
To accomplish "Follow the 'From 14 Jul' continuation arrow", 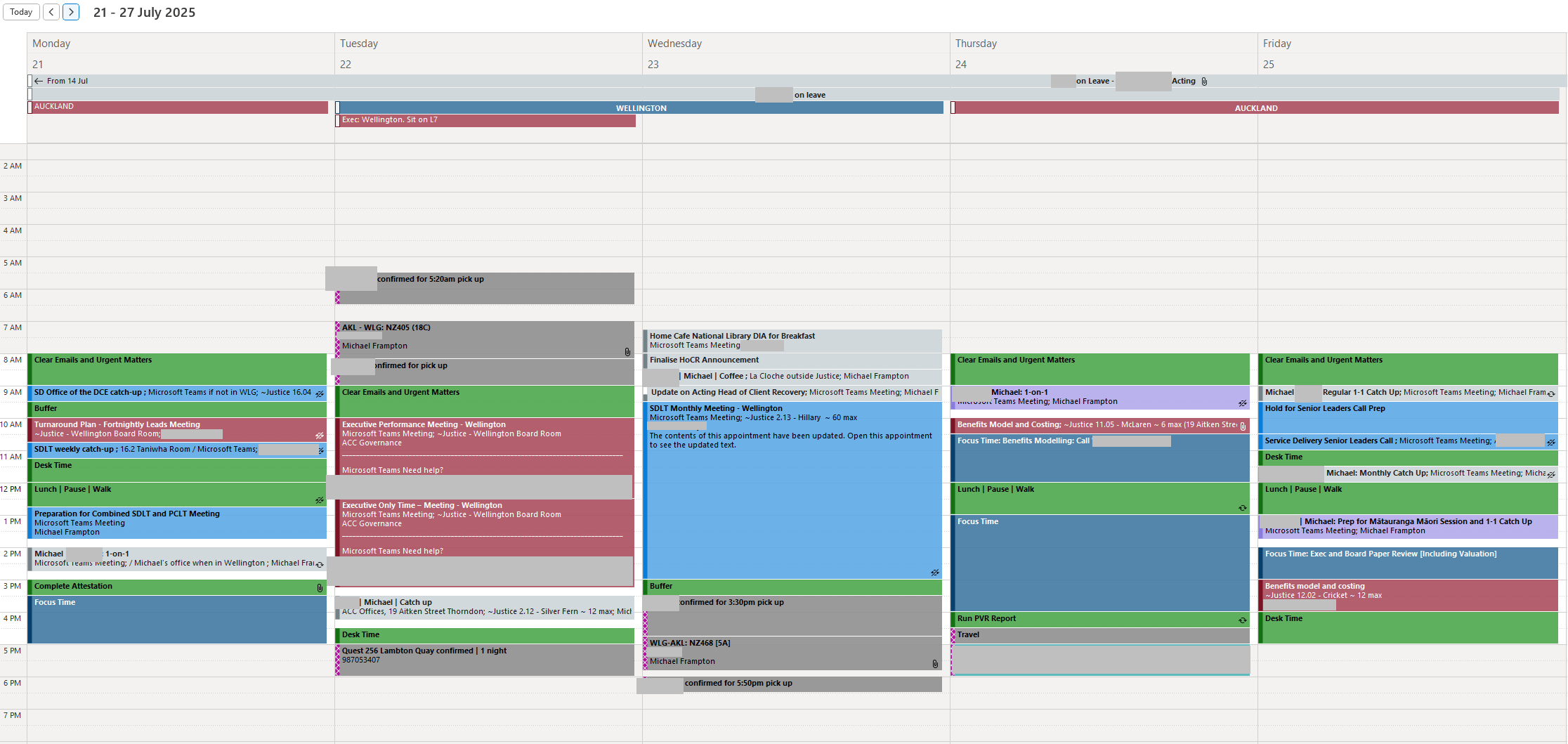I will [x=39, y=81].
